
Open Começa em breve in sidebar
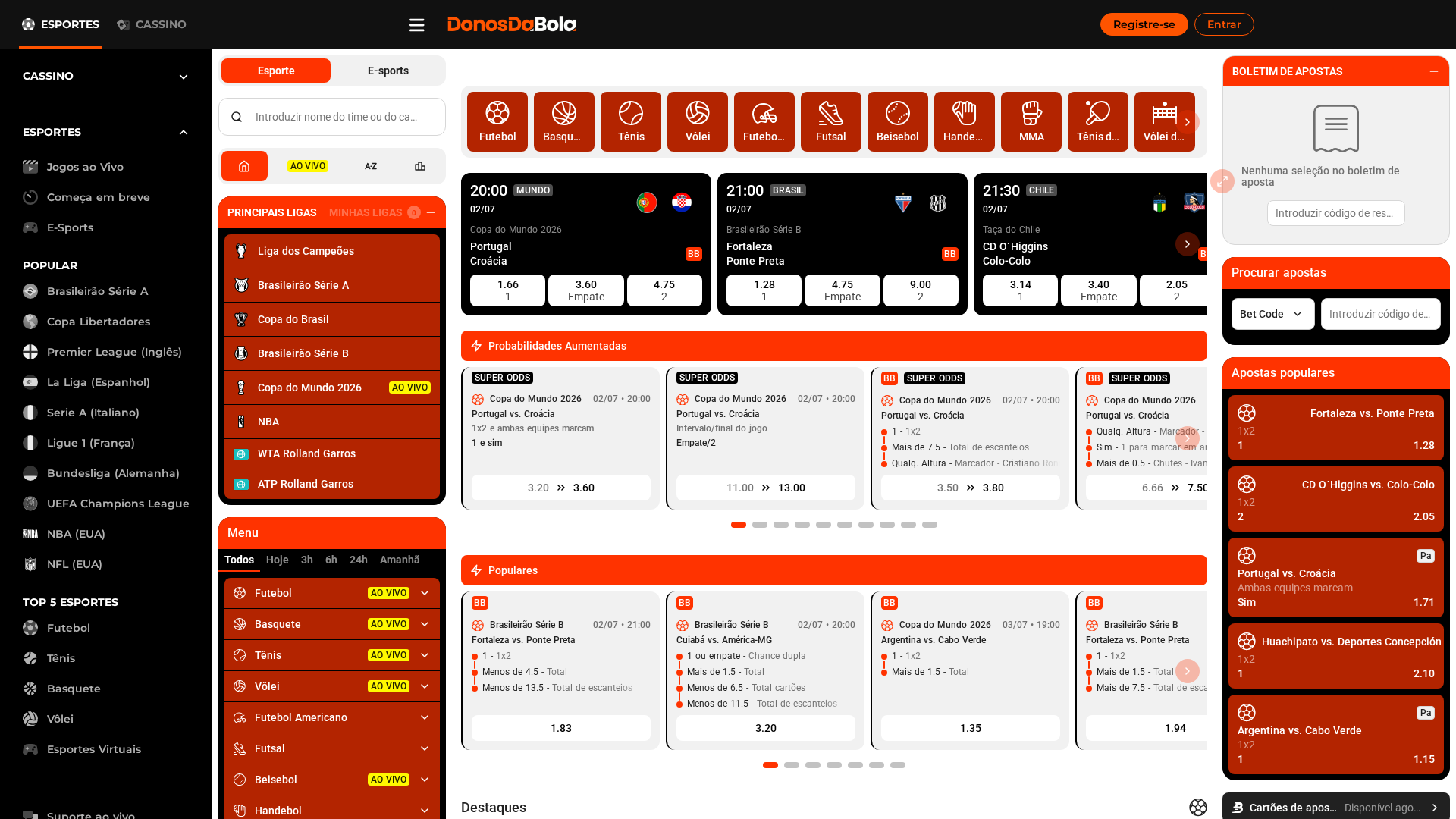98,197
